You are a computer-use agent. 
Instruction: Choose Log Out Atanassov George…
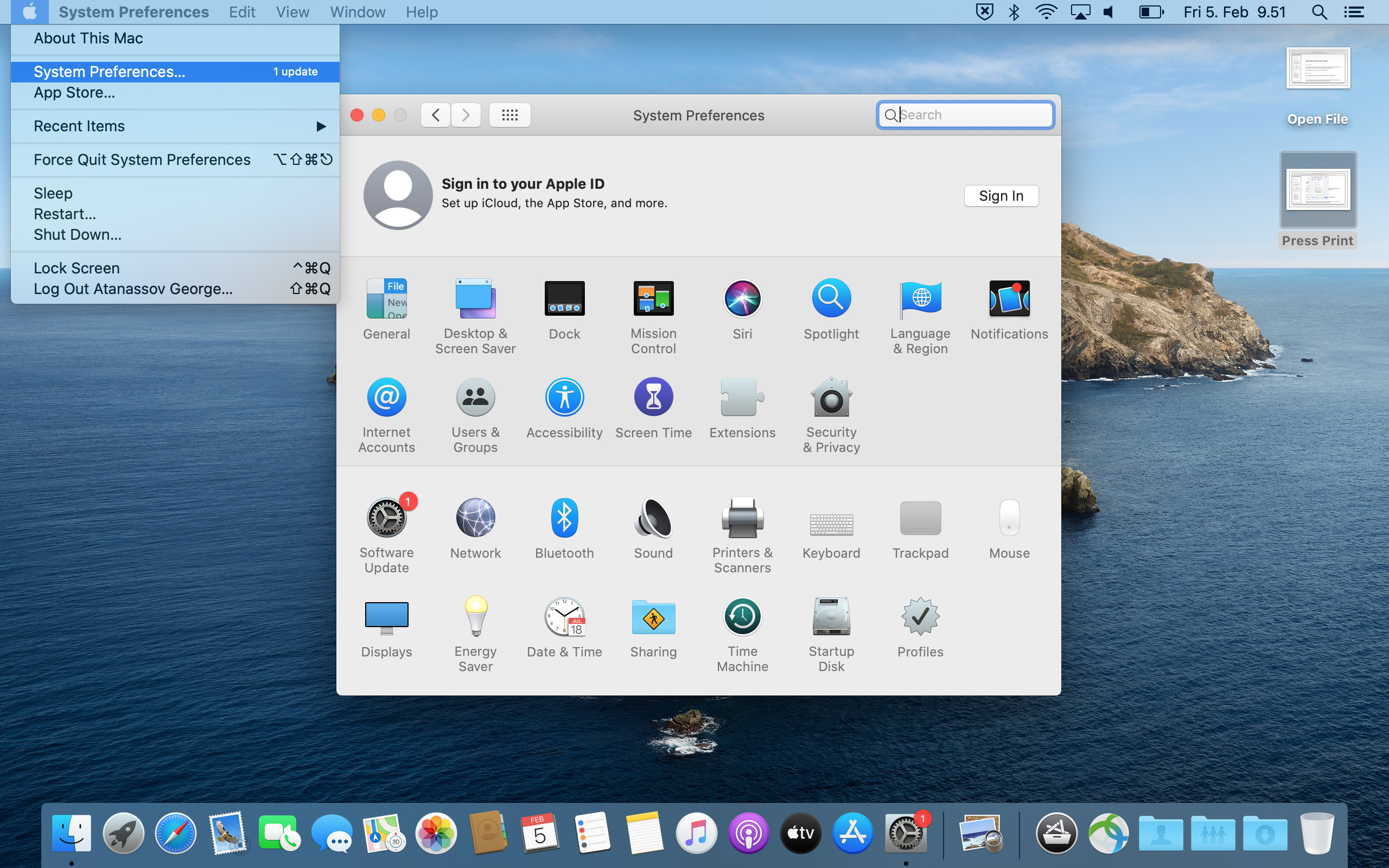pyautogui.click(x=175, y=289)
